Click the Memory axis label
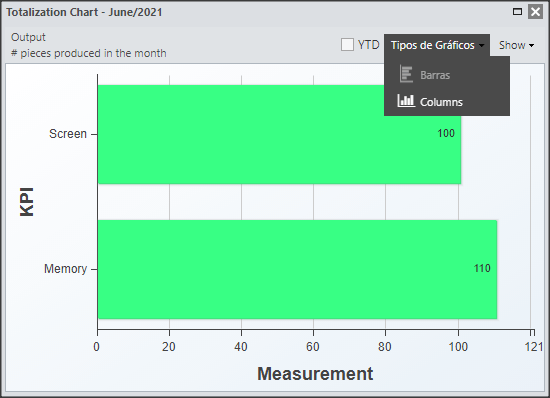This screenshot has width=550, height=398. 65,269
